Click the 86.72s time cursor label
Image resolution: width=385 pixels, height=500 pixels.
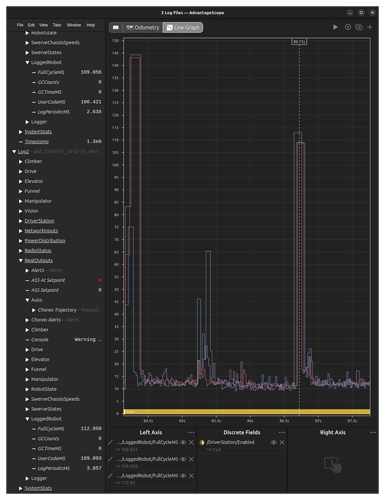tap(299, 42)
